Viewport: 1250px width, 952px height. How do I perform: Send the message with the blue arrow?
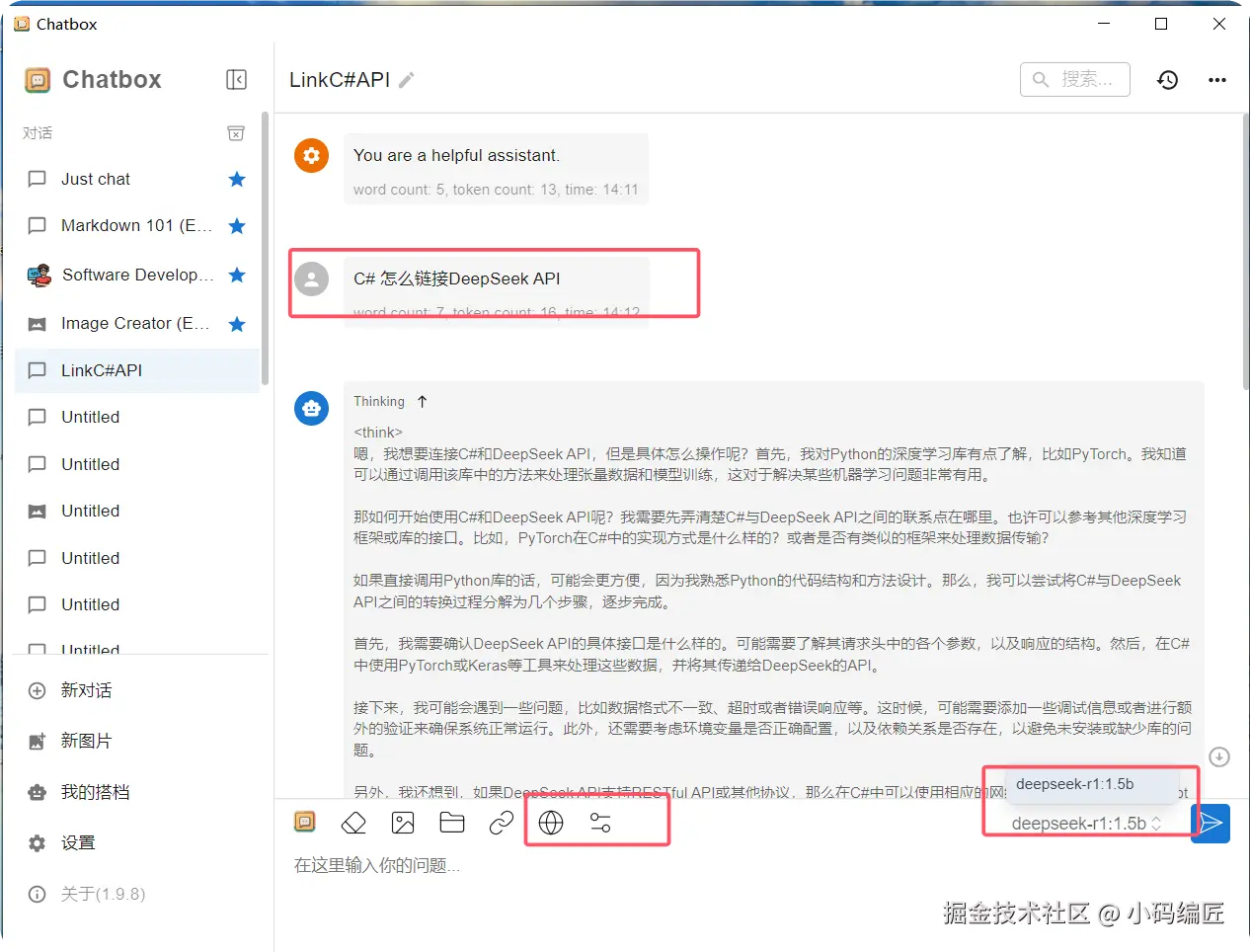click(1211, 823)
